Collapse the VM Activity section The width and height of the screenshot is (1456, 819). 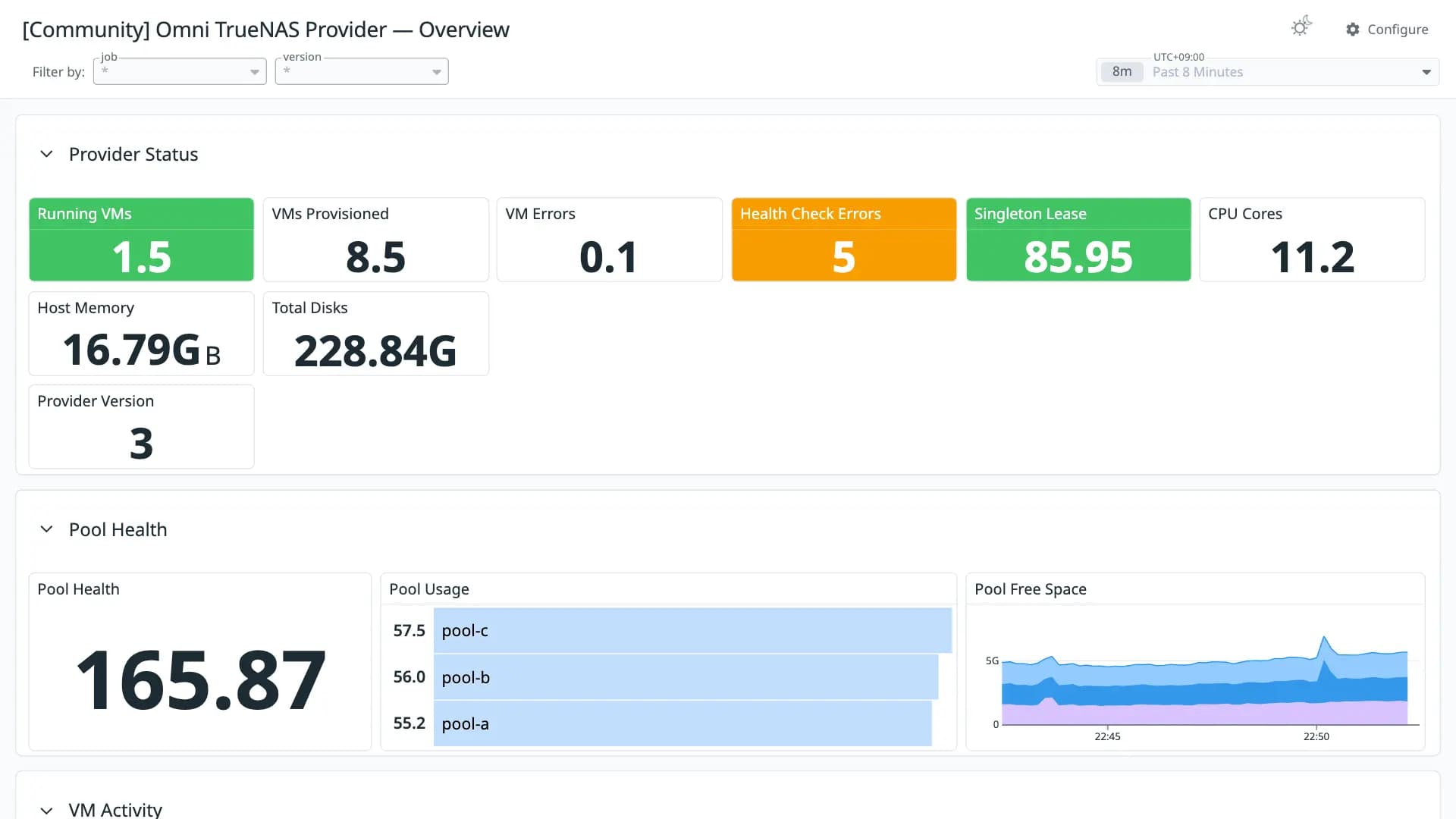(46, 810)
